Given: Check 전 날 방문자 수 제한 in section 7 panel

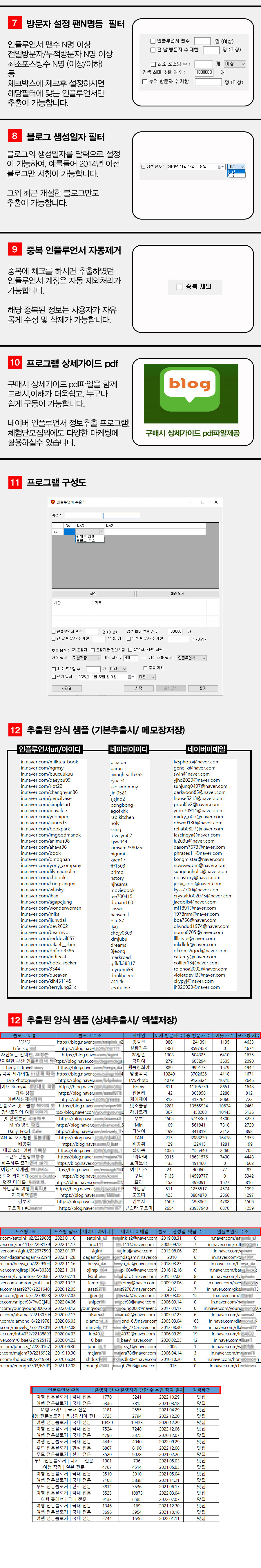Looking at the screenshot, I should (153, 50).
